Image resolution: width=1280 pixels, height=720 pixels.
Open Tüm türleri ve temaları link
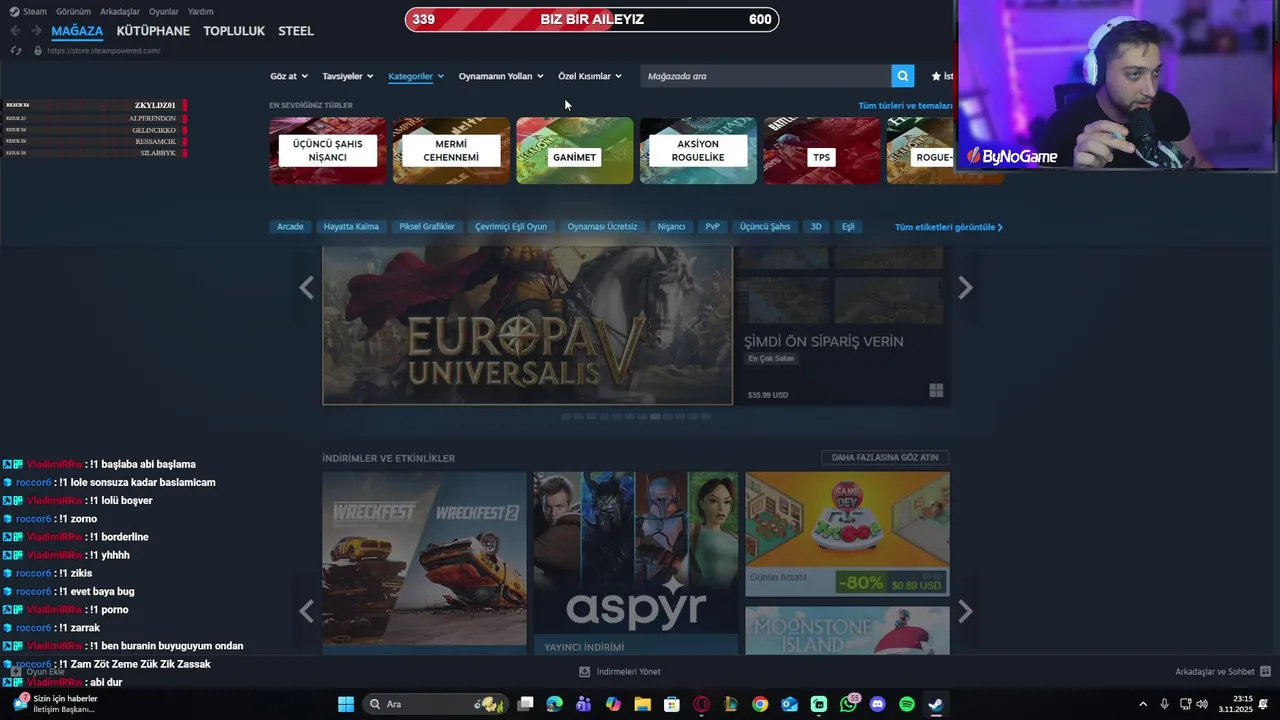point(905,105)
